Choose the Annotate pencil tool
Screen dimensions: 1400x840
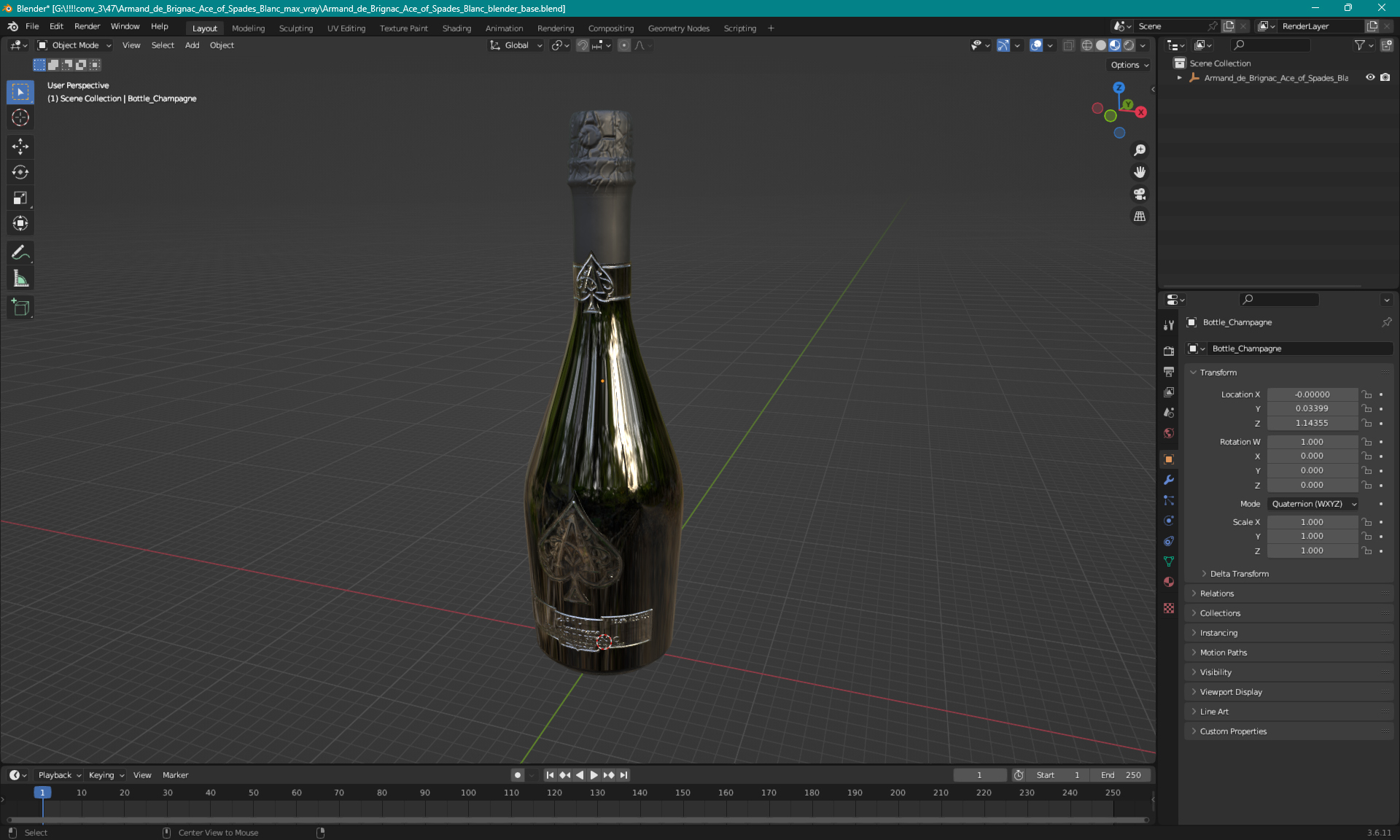click(20, 253)
